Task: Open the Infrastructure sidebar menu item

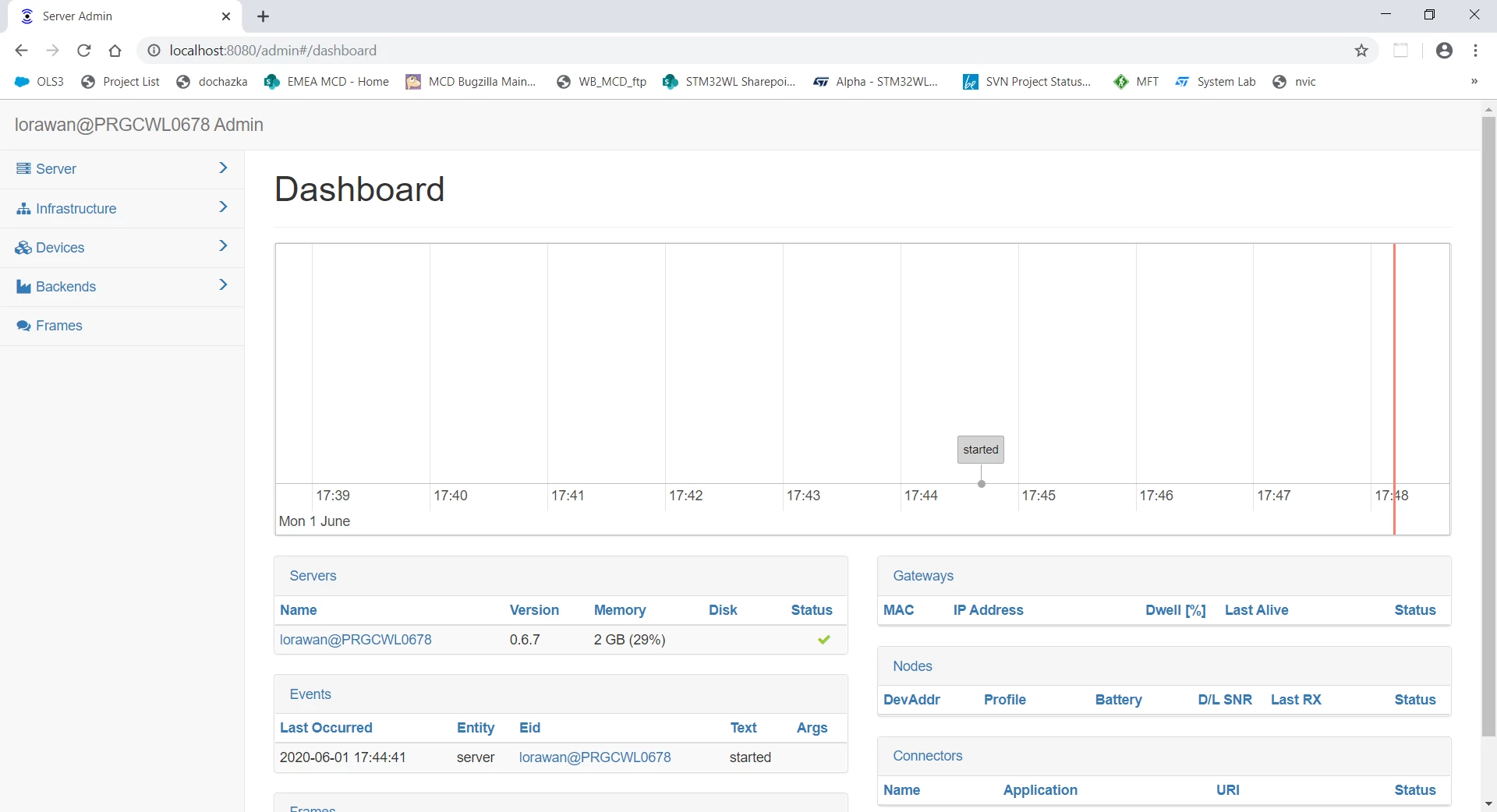Action: (122, 209)
